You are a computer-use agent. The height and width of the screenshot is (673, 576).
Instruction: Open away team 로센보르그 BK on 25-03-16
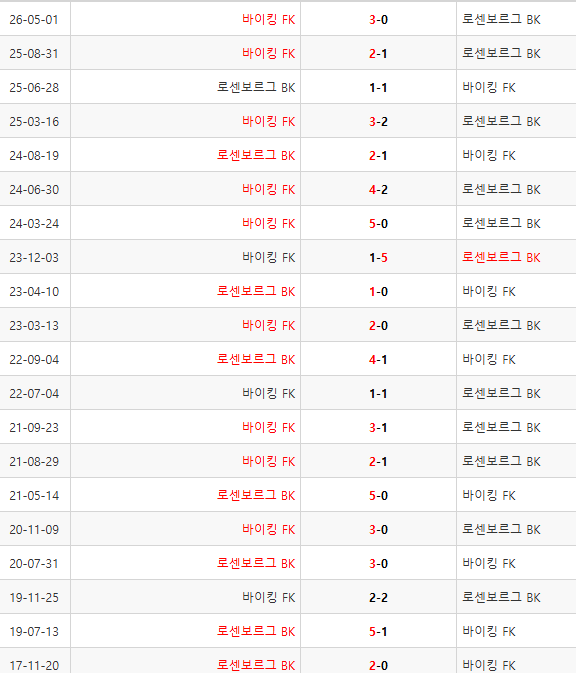501,121
